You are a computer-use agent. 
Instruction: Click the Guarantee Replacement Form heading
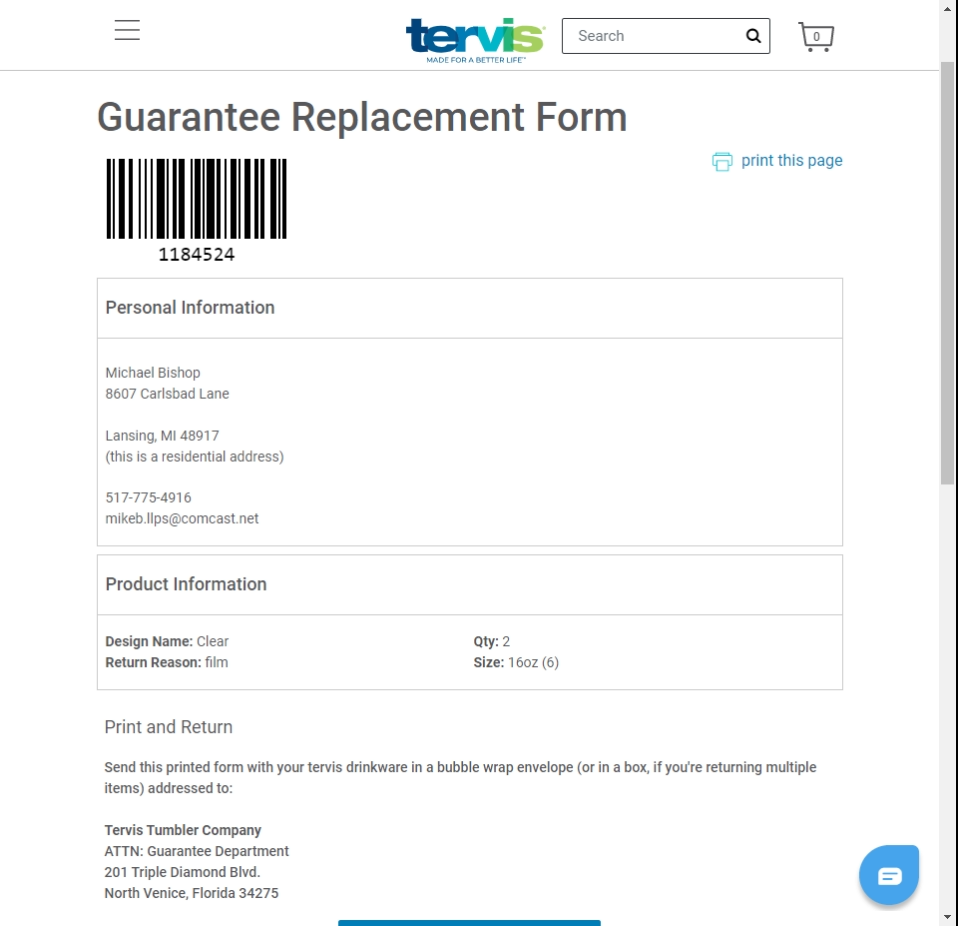click(362, 117)
